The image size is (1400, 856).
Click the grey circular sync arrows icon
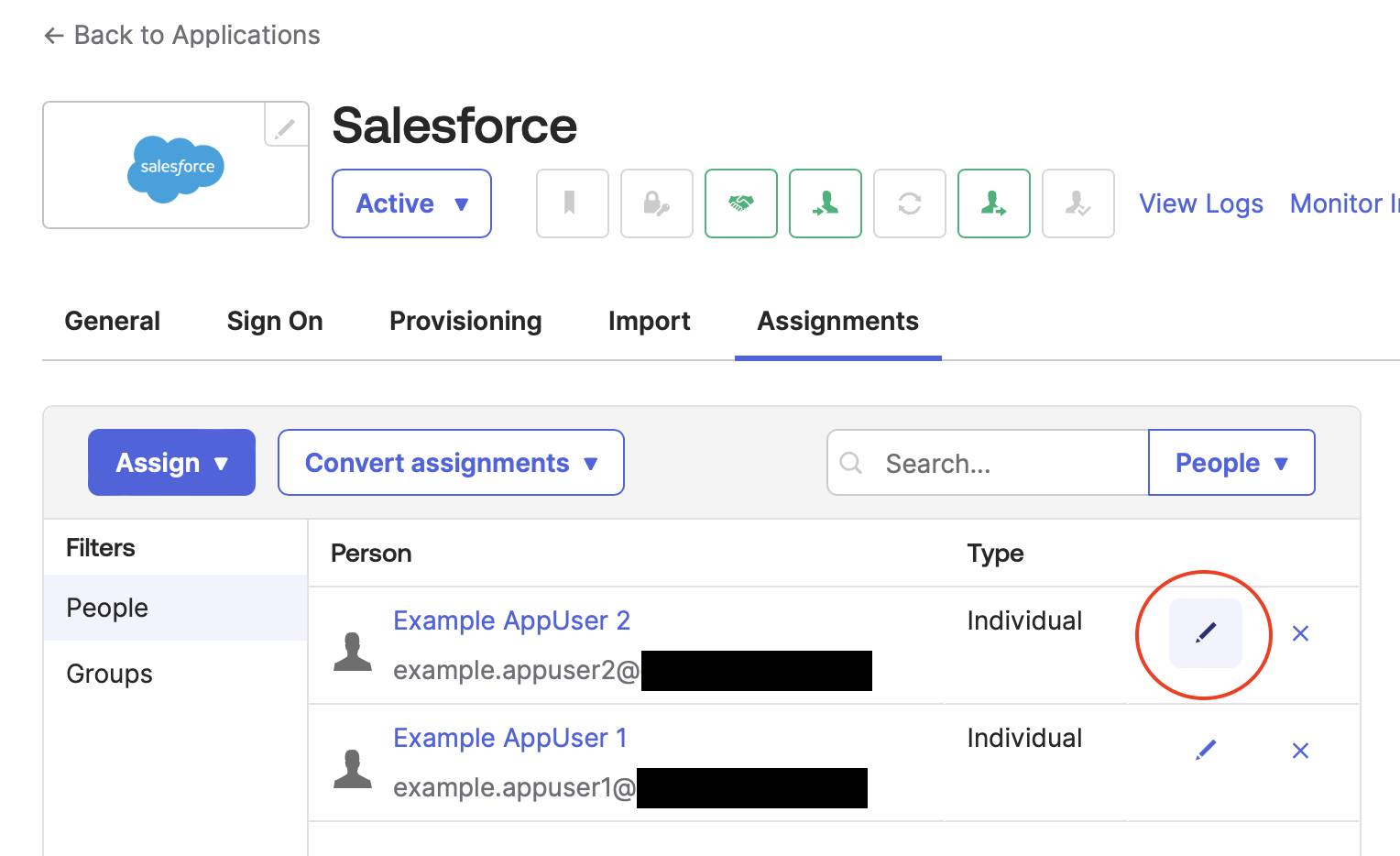(909, 203)
